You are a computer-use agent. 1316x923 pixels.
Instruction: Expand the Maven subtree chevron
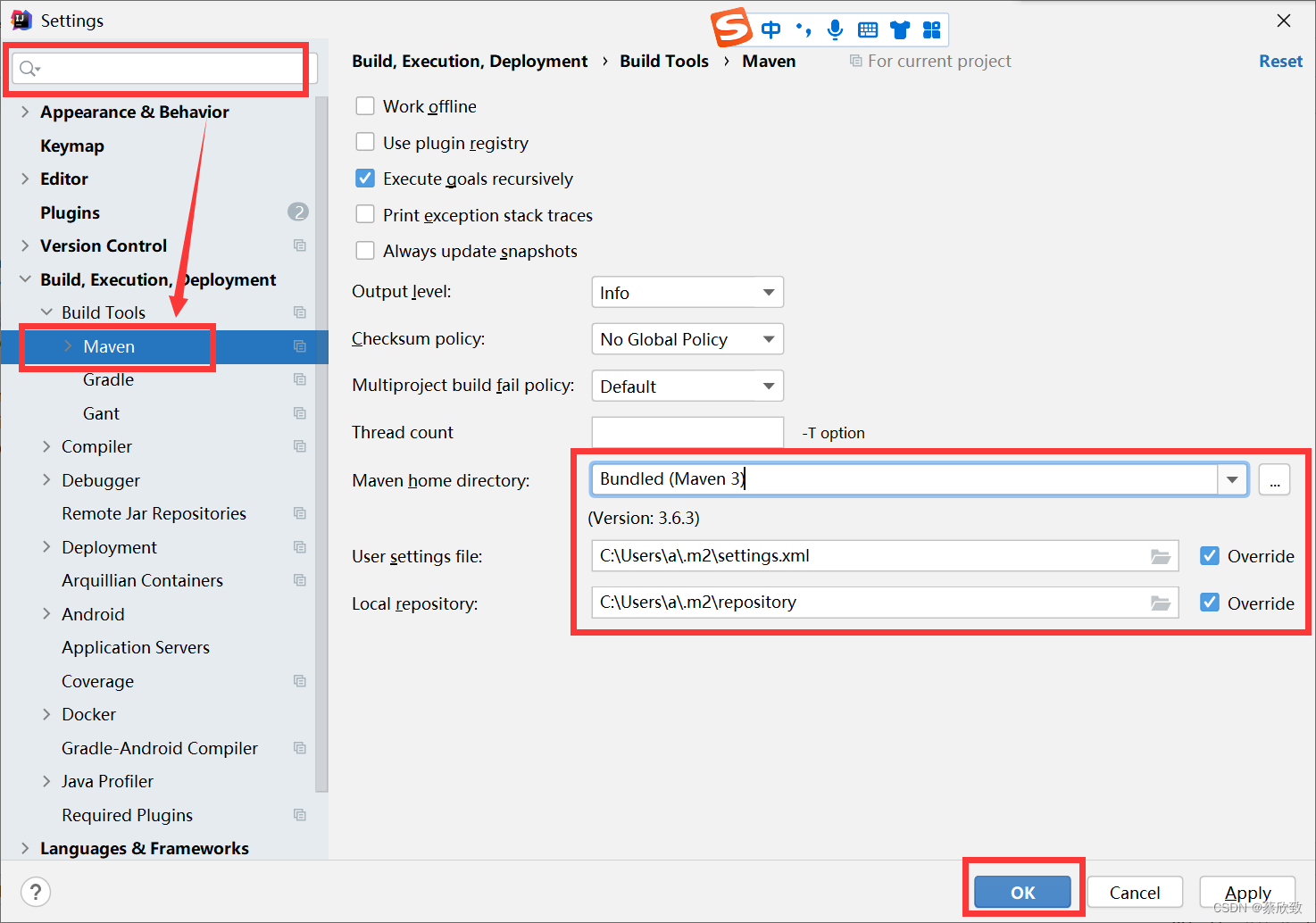tap(68, 346)
